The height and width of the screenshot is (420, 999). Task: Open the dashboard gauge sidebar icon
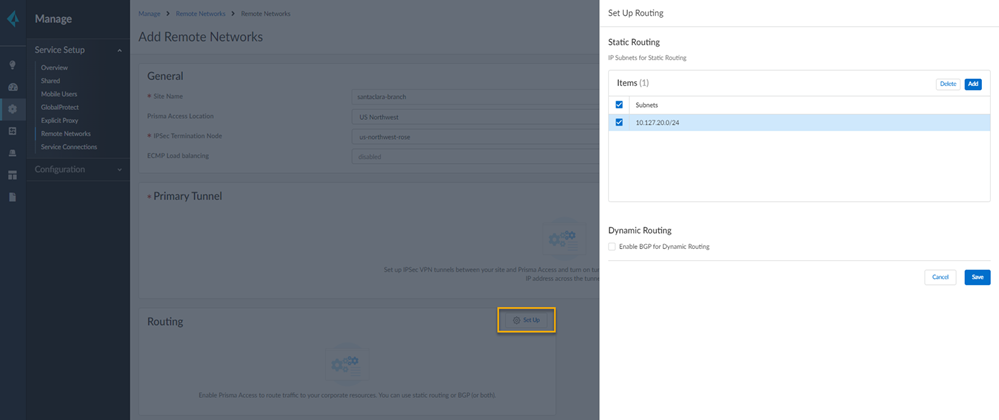coord(13,87)
